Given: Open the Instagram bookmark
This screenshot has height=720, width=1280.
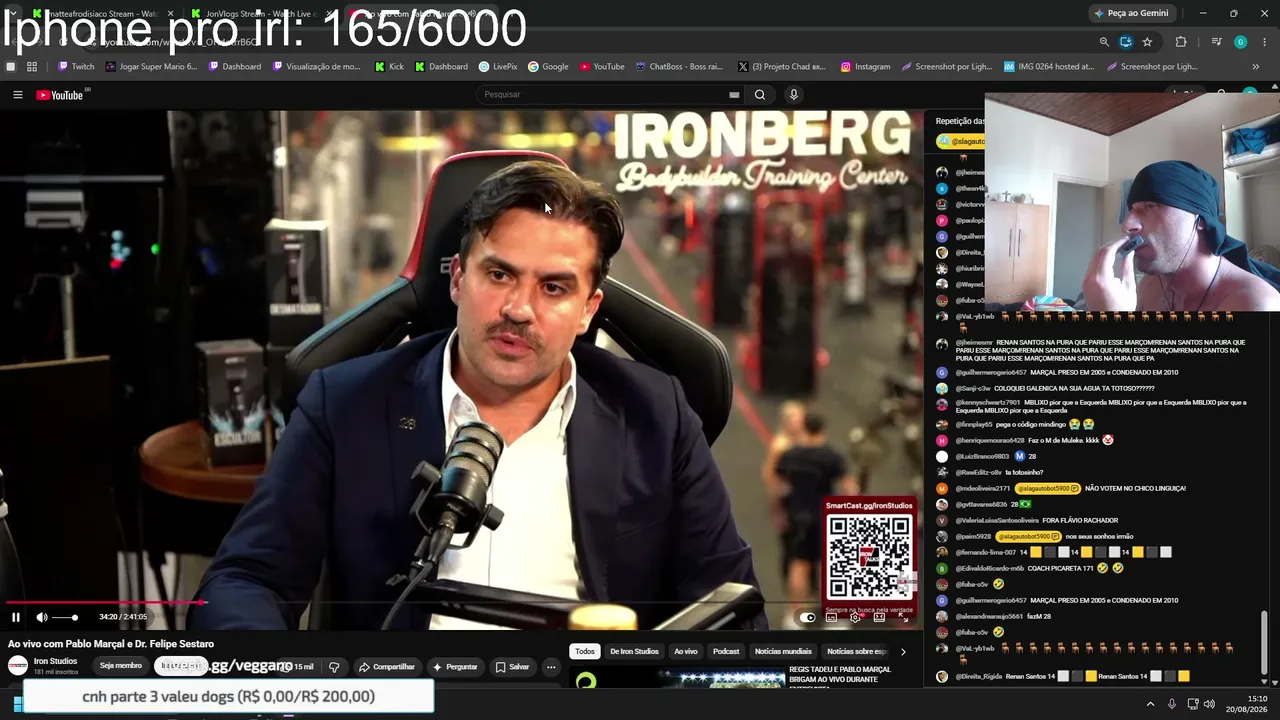Looking at the screenshot, I should coord(865,67).
